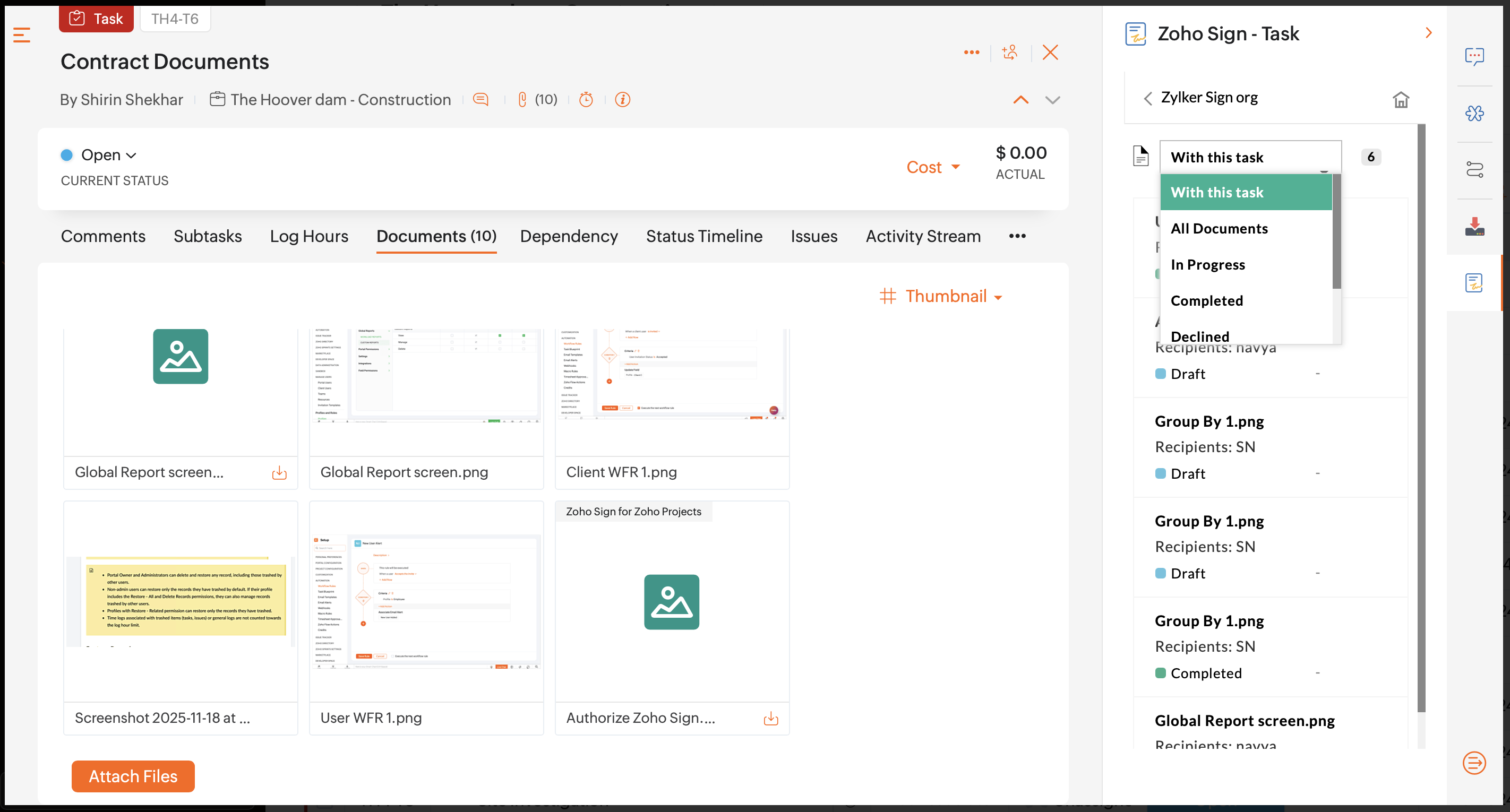Click the task info icon
This screenshot has width=1510, height=812.
coord(622,100)
